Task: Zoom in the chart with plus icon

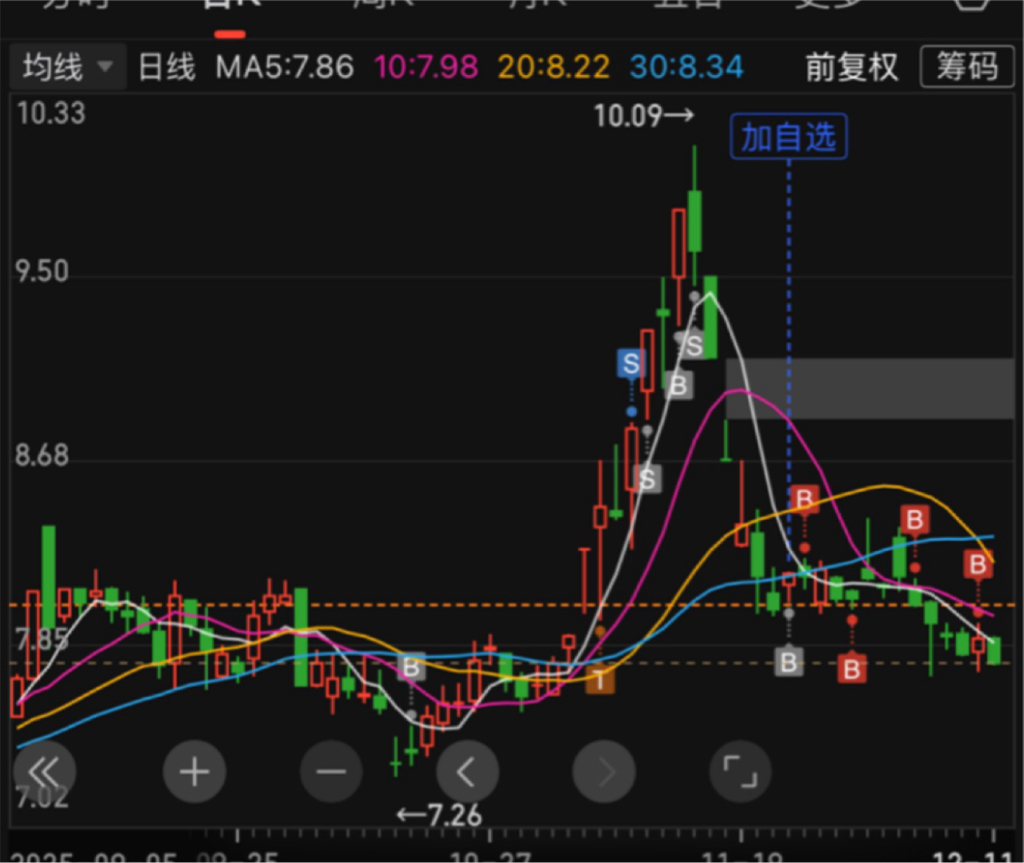Action: 195,772
